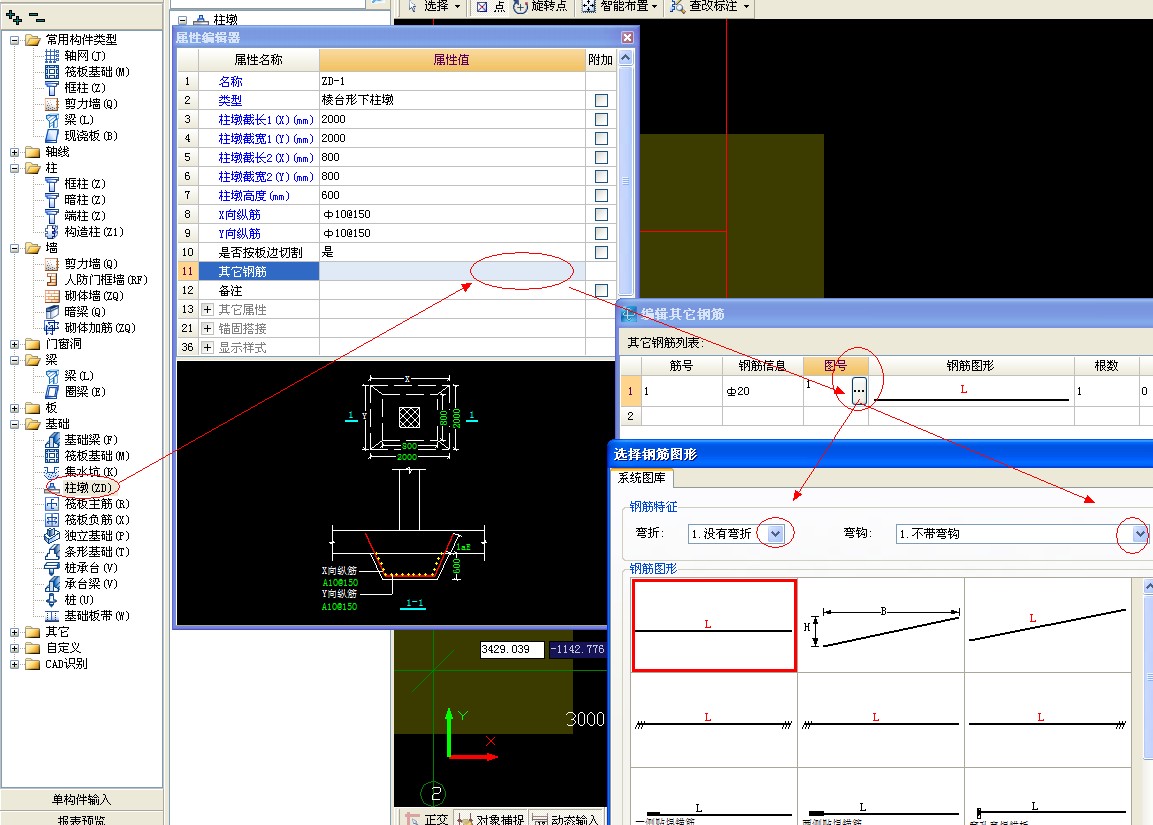
Task: Select the 基础板带(W) icon
Action: [51, 616]
